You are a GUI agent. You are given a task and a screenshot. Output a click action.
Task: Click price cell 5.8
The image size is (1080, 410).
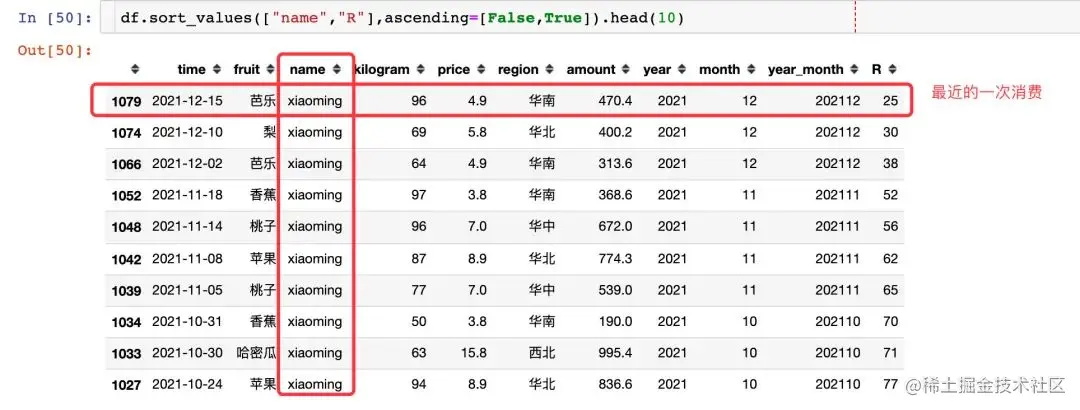pos(477,132)
